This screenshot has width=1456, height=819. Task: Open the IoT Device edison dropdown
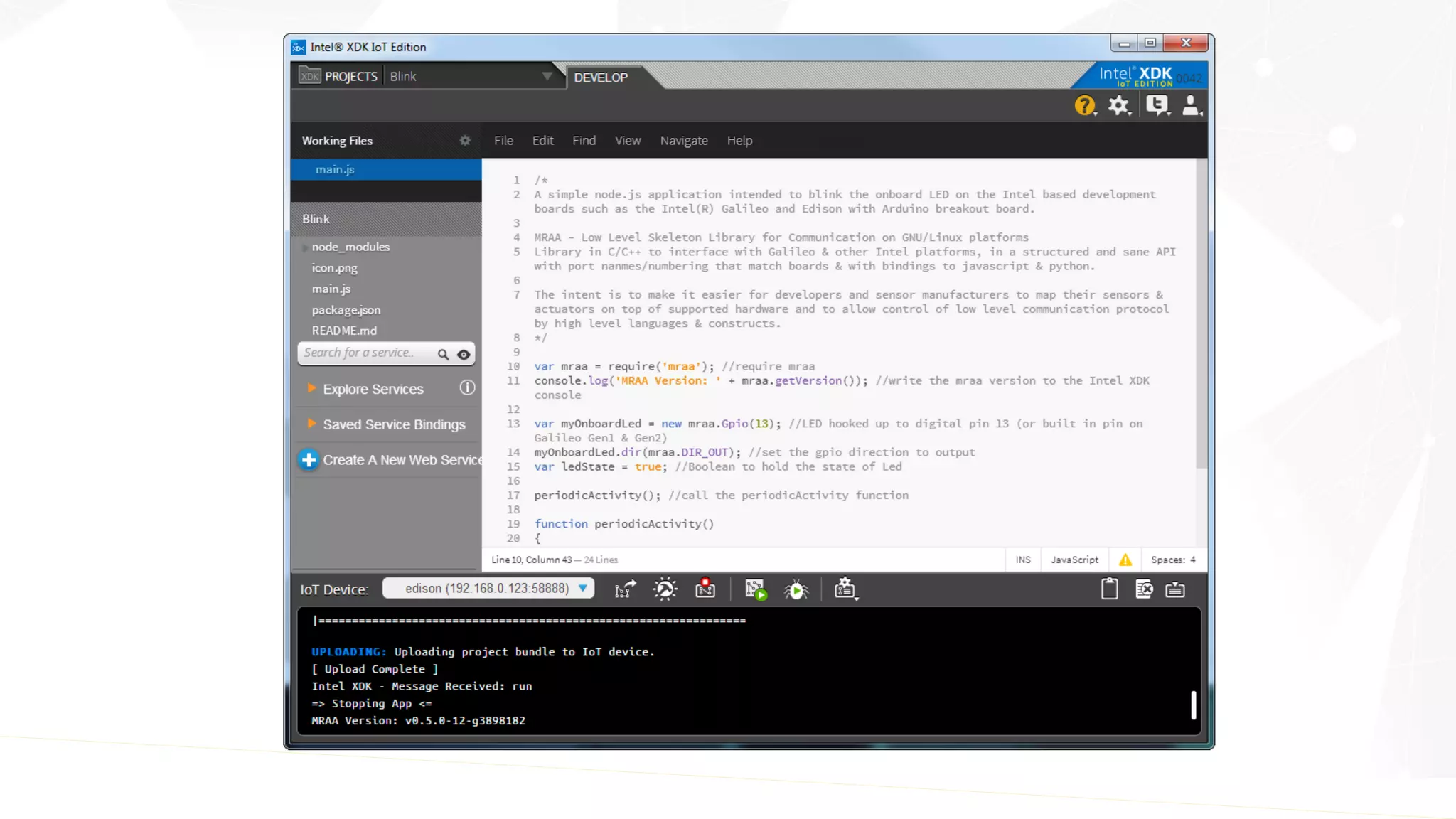click(x=488, y=588)
